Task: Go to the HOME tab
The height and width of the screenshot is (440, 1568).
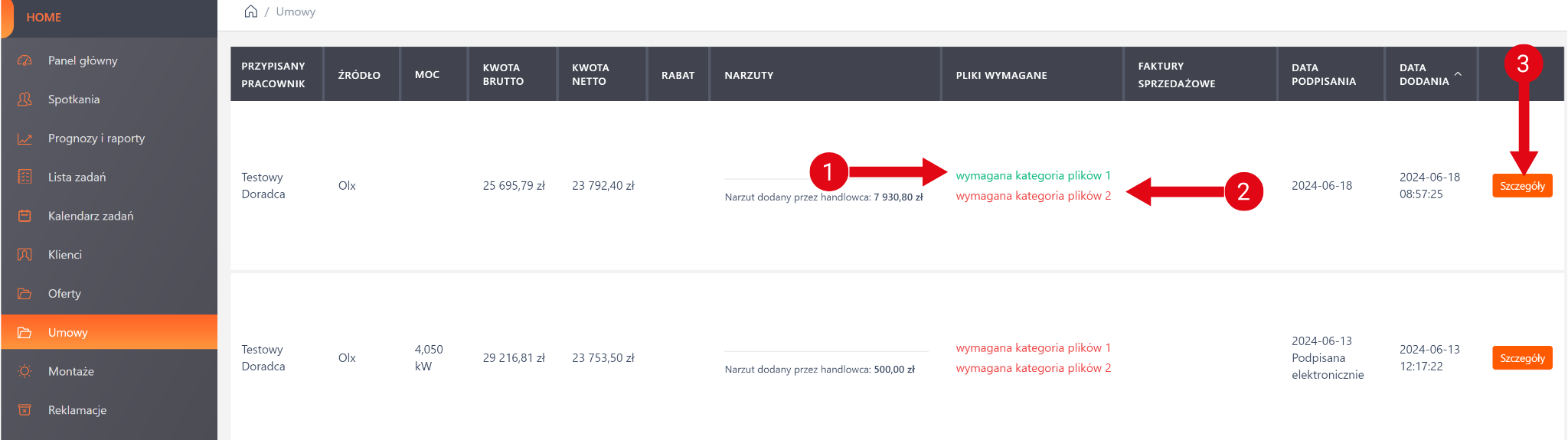Action: point(44,18)
